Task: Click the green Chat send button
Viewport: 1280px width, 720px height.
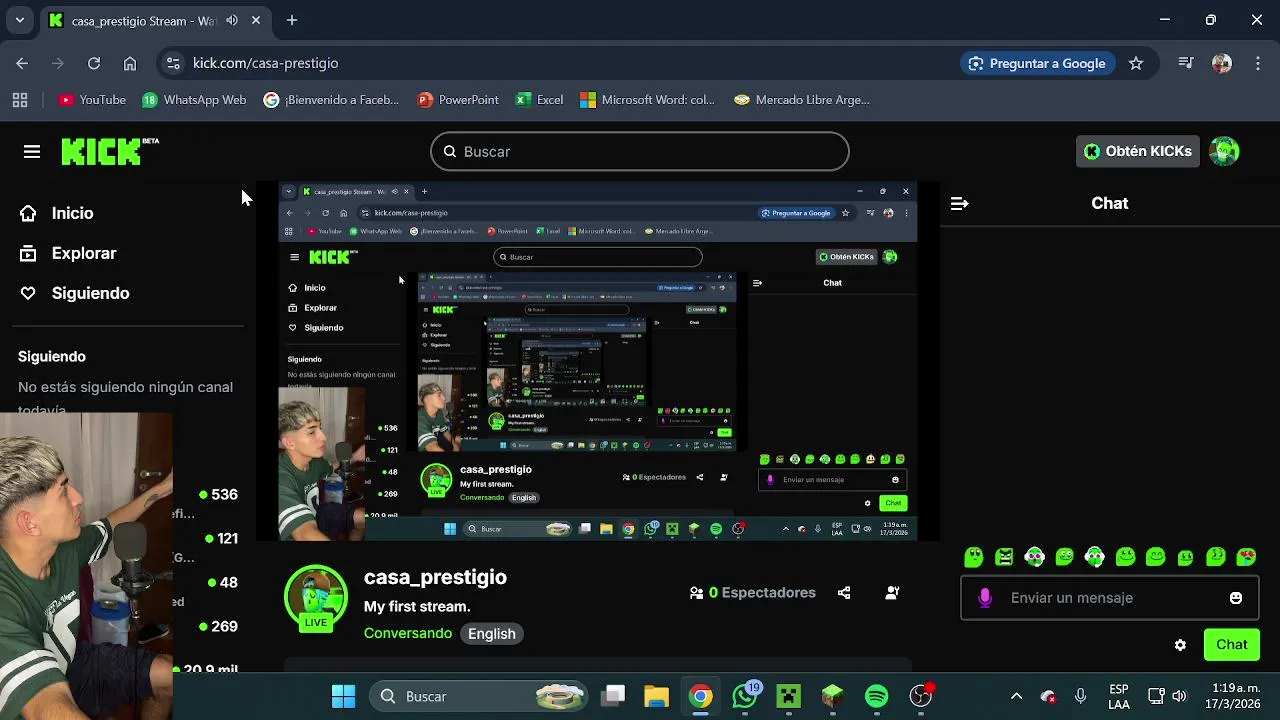Action: pos(1232,645)
